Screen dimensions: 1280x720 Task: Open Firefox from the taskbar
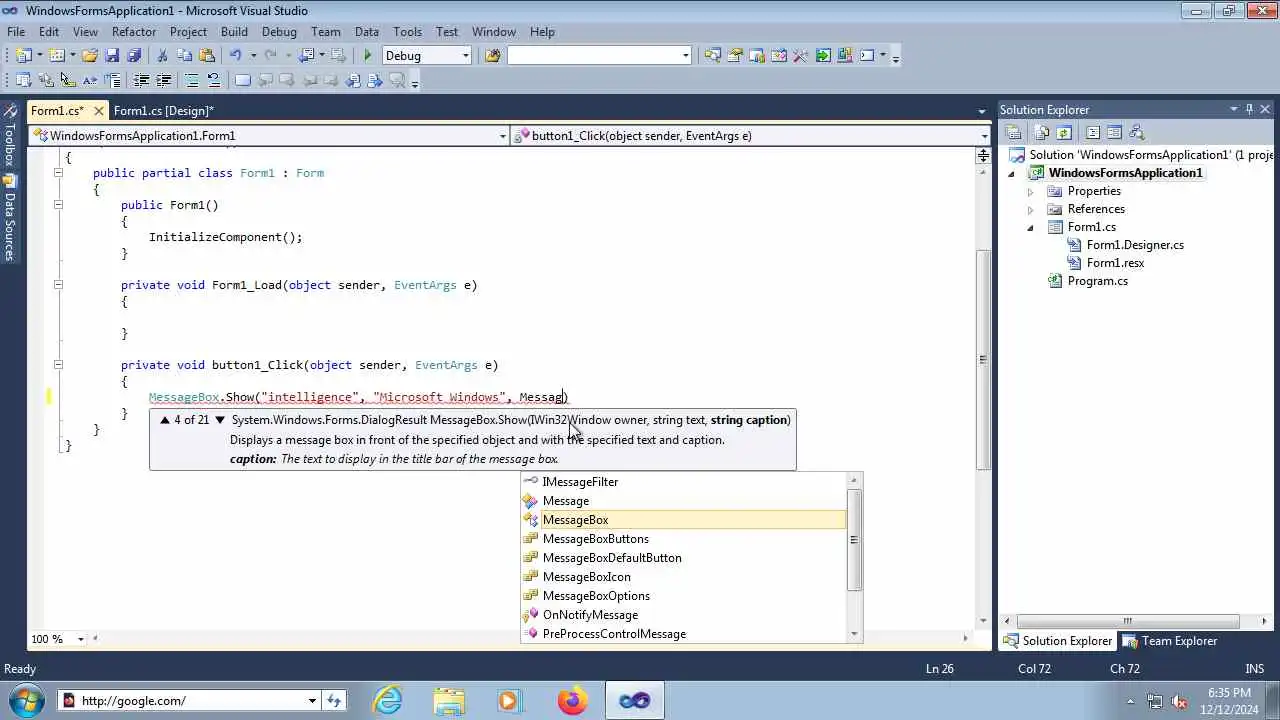point(573,700)
